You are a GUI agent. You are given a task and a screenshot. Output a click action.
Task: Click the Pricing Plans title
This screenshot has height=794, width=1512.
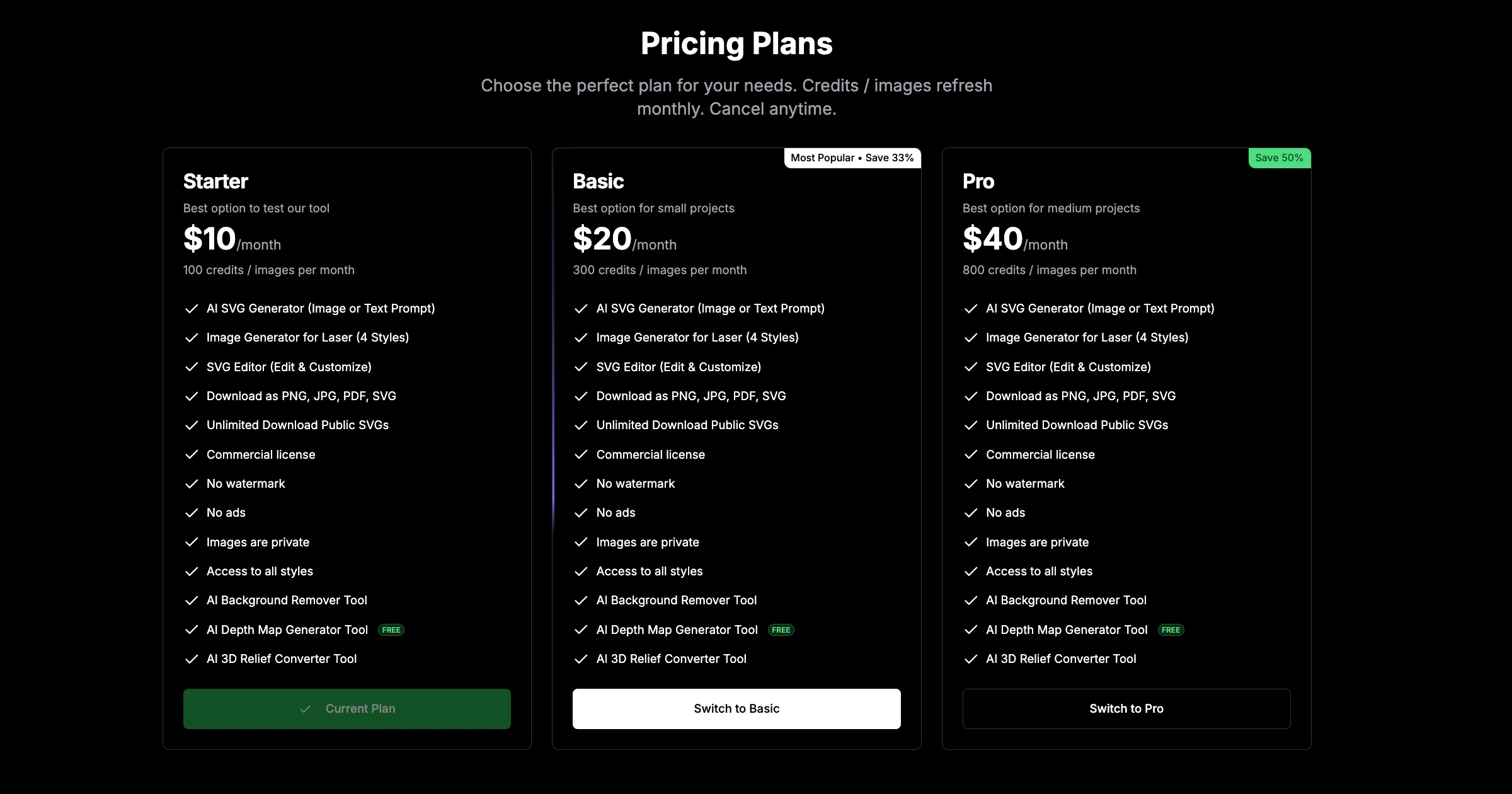[736, 43]
